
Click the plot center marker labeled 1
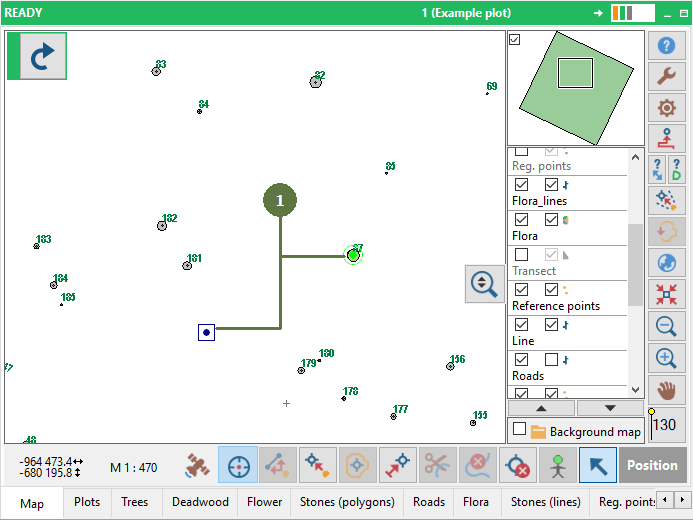tap(280, 200)
